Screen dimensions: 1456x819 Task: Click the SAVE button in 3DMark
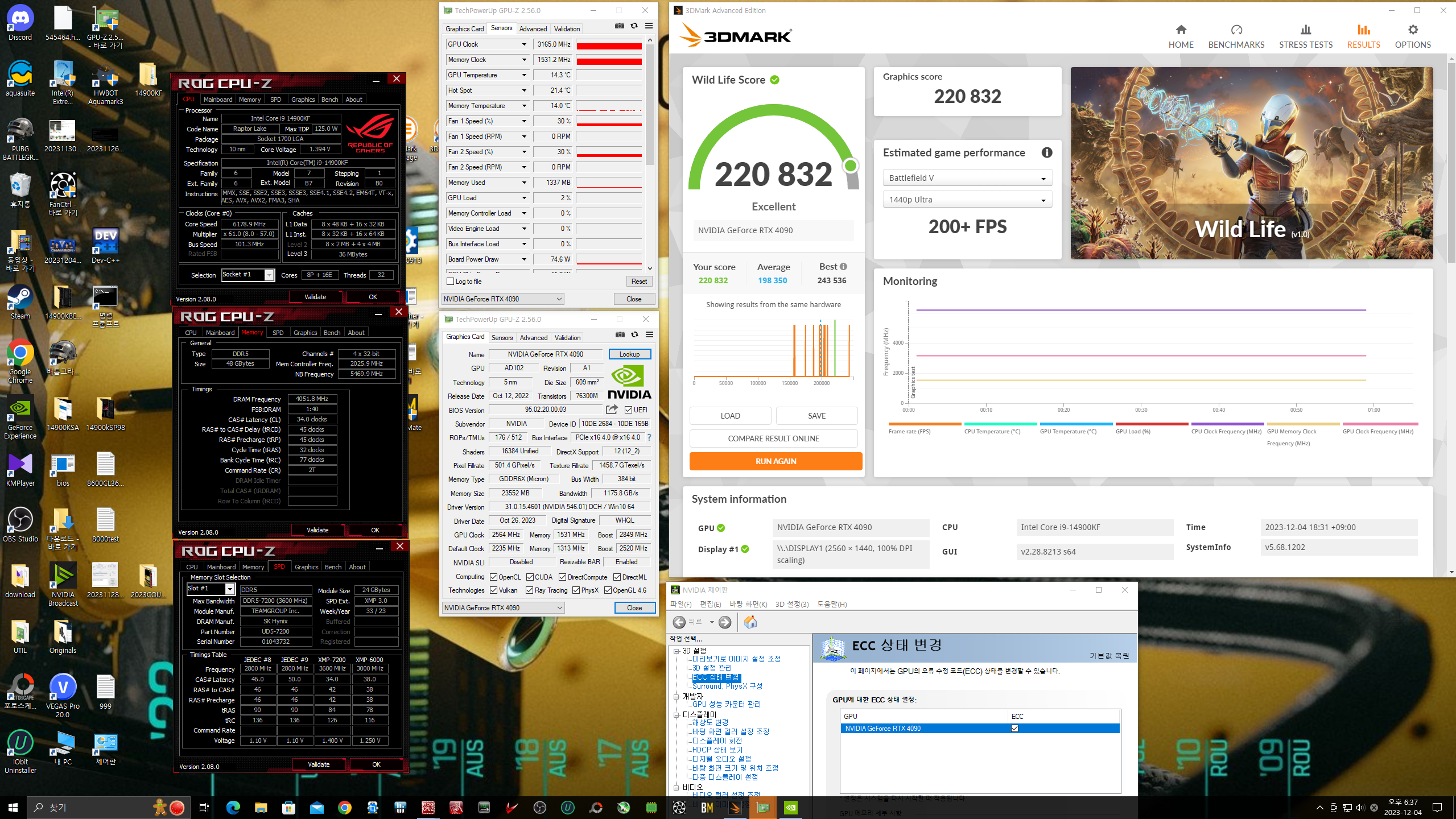(816, 416)
